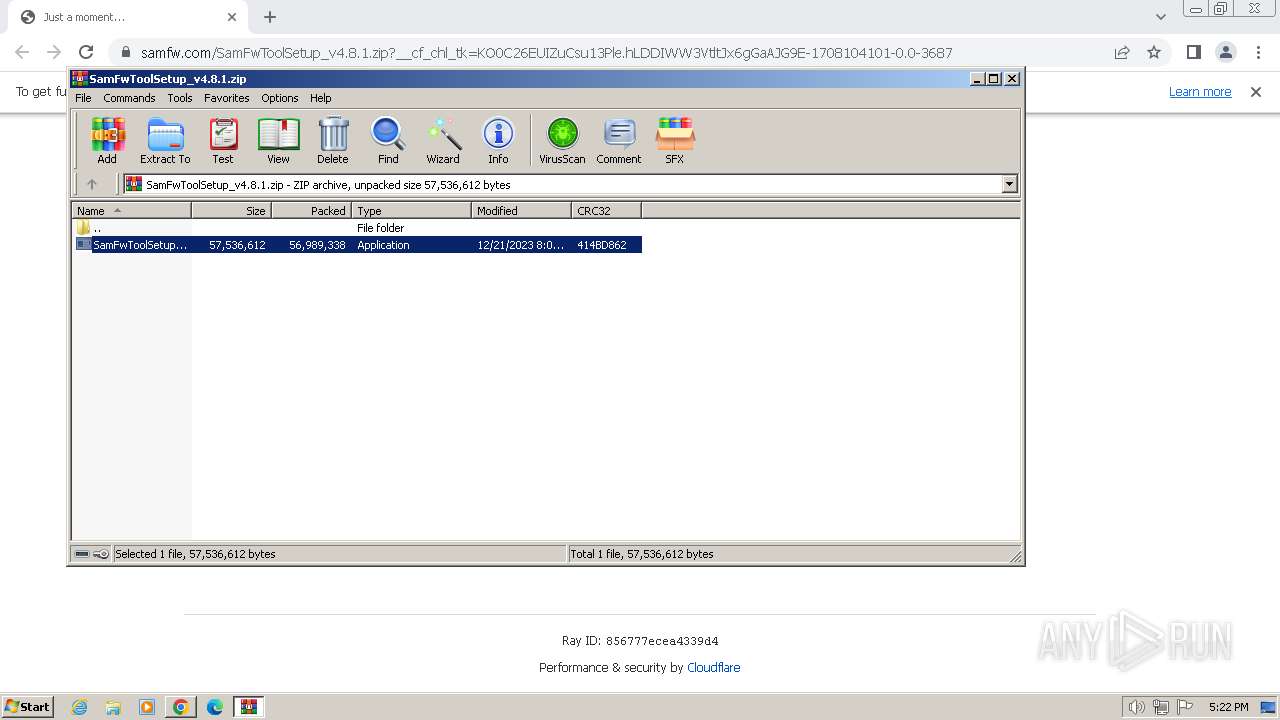The width and height of the screenshot is (1280, 720).
Task: Close the 'Just a moment...' tab
Action: [232, 17]
